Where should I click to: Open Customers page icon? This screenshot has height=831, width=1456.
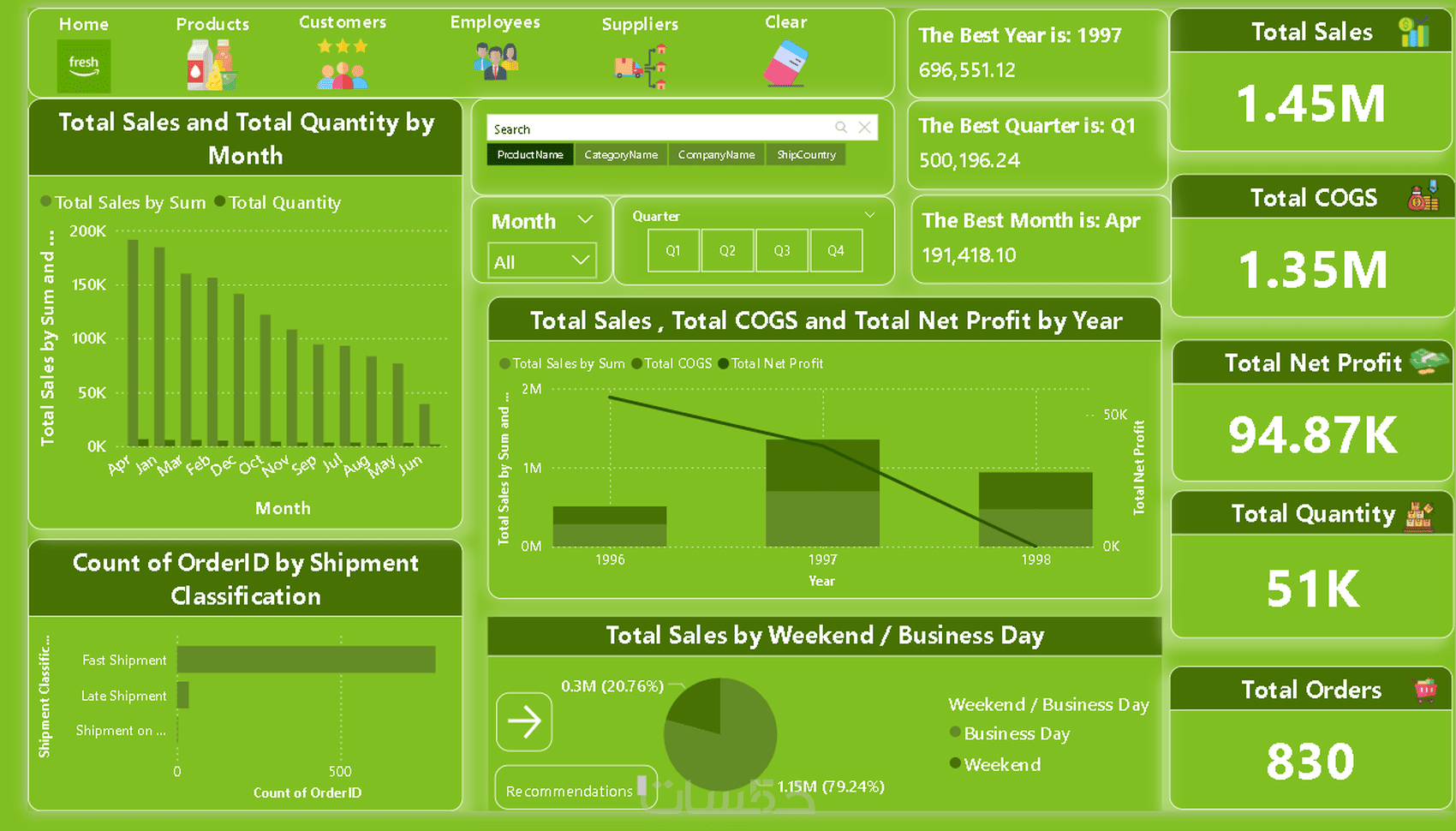point(343,66)
